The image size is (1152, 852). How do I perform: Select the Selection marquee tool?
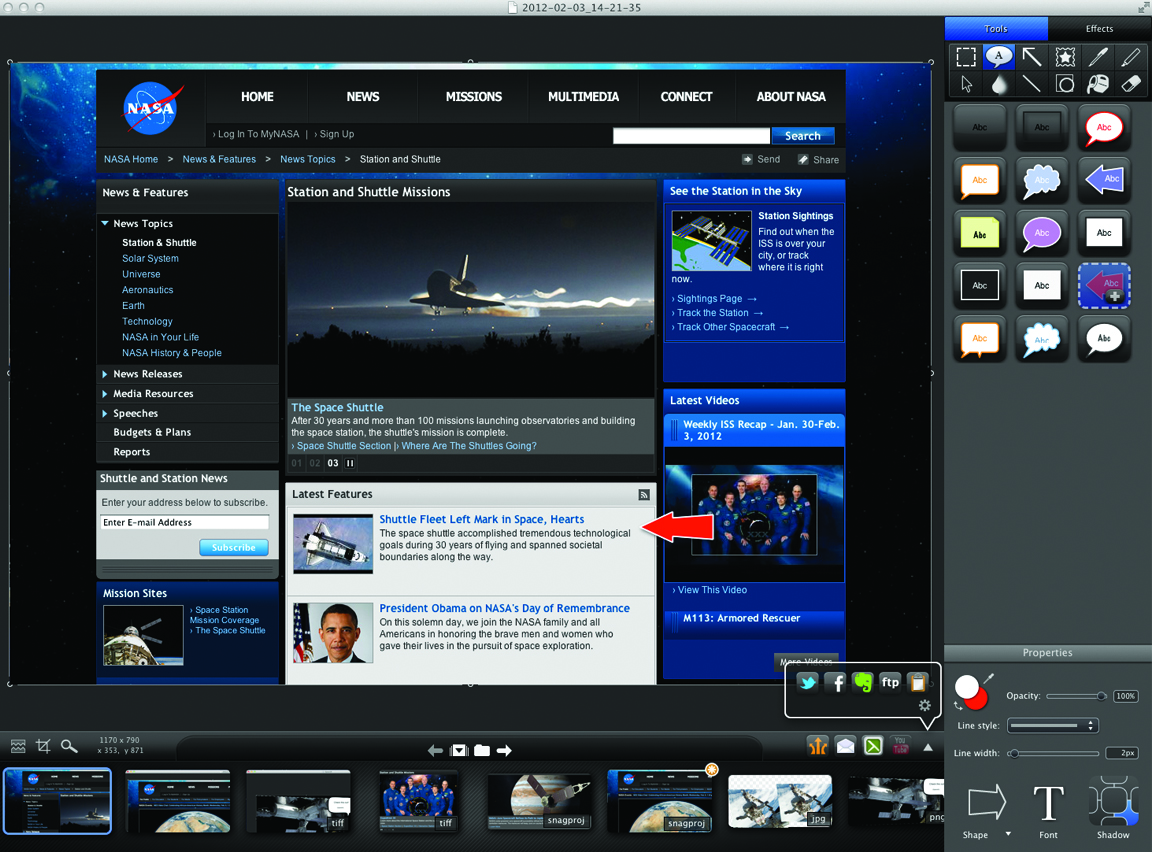point(965,58)
